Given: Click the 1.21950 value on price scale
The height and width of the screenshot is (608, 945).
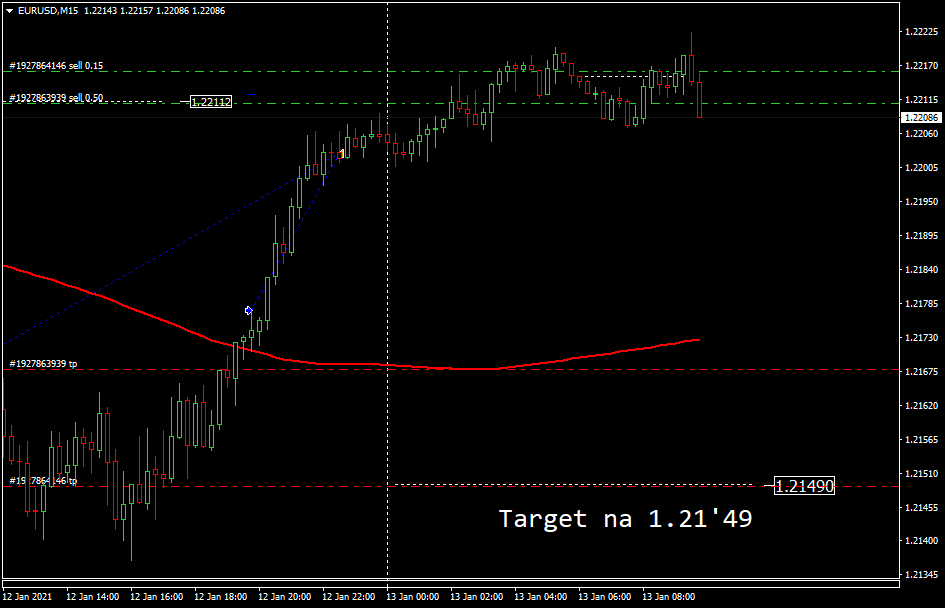Looking at the screenshot, I should (x=922, y=202).
